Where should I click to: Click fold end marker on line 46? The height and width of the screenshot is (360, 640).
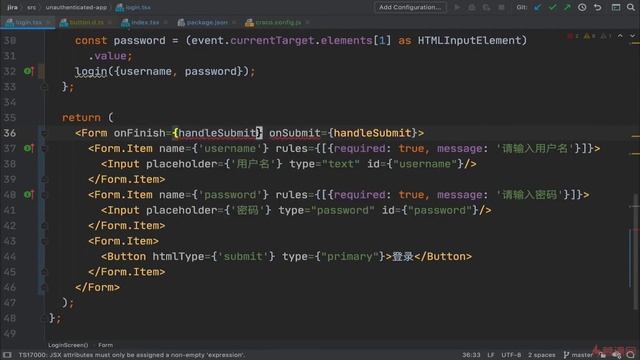[x=44, y=288]
